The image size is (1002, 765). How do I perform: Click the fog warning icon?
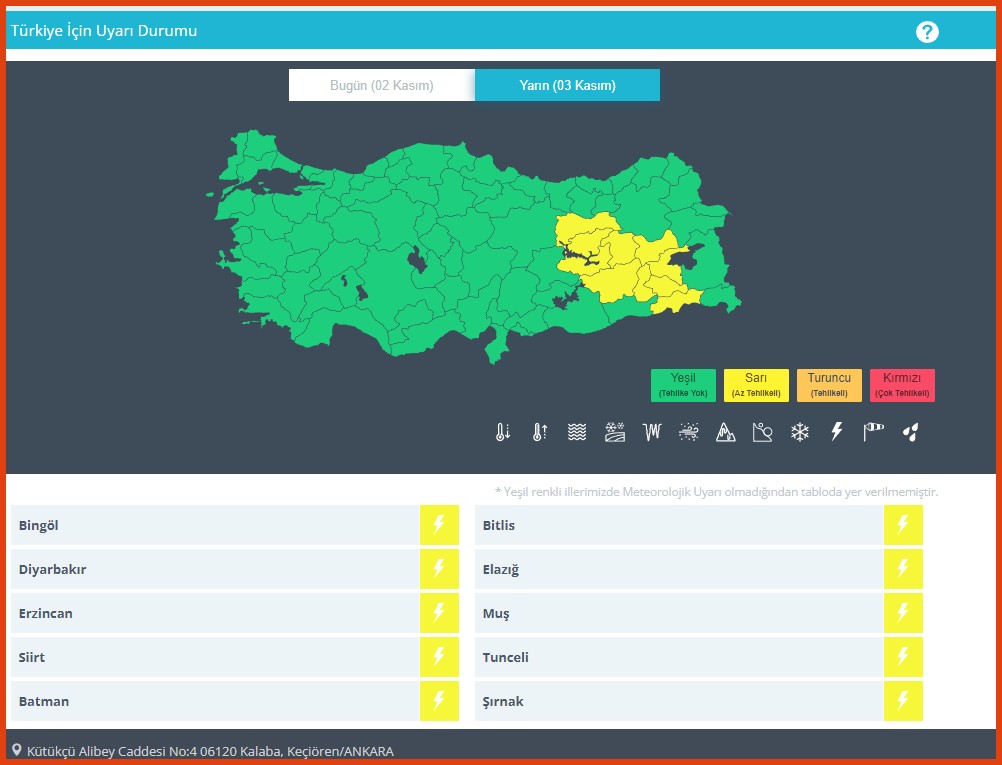(577, 432)
